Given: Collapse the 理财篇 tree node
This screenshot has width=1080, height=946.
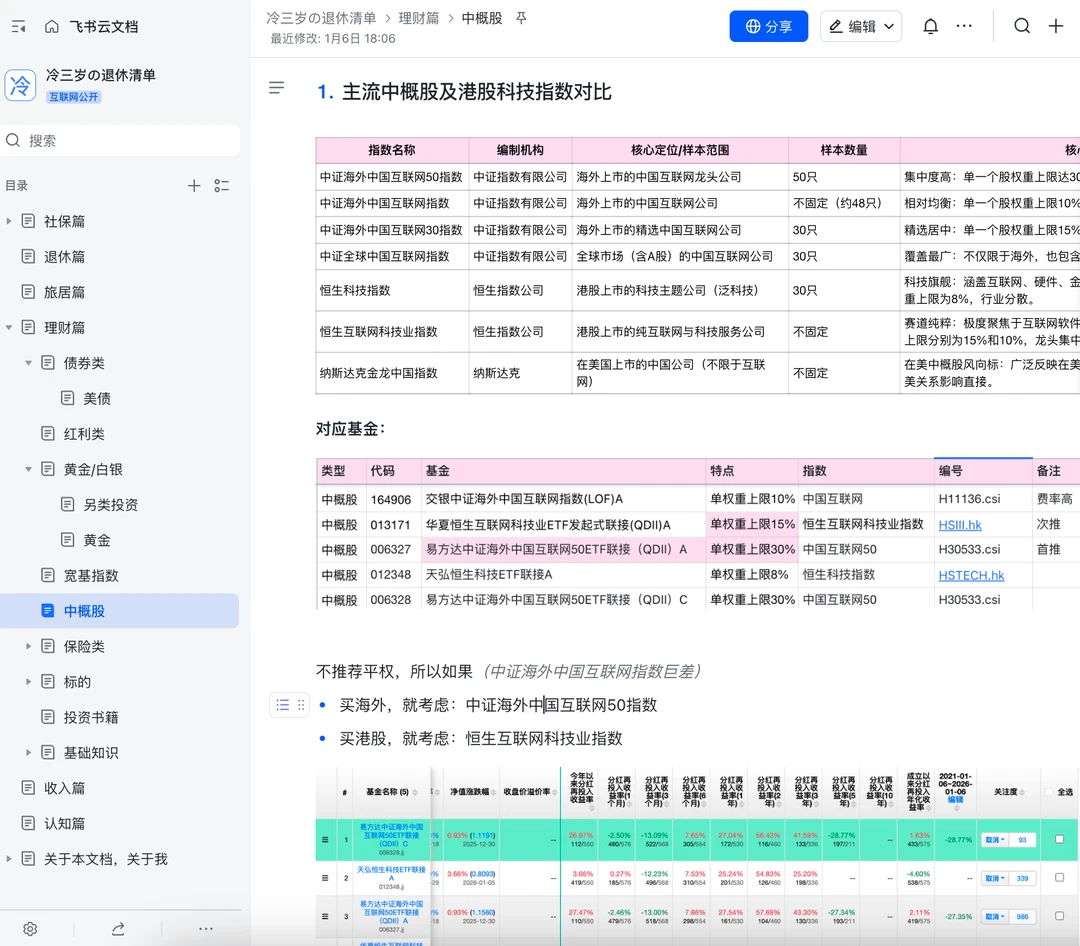Looking at the screenshot, I should (x=9, y=327).
